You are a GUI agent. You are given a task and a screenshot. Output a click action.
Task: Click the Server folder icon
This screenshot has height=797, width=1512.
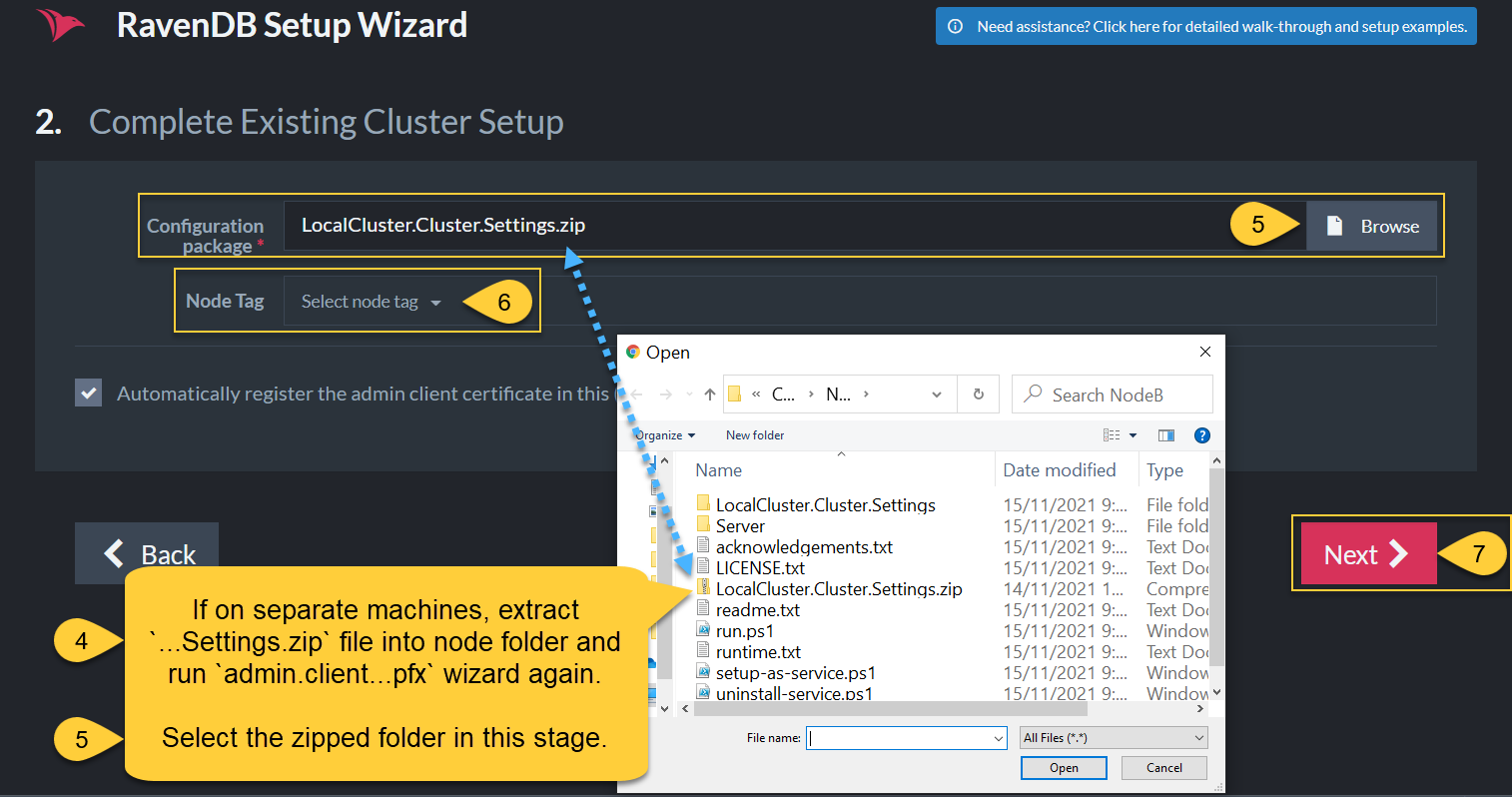click(x=703, y=524)
